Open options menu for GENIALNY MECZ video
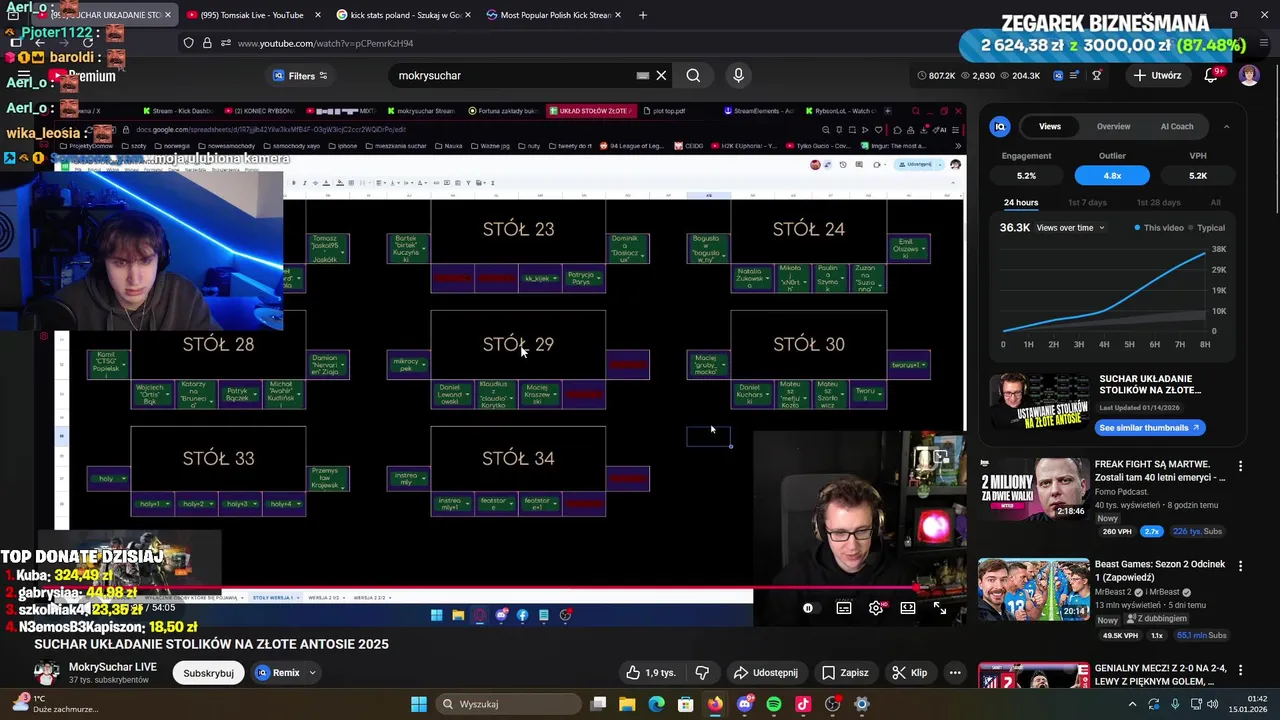This screenshot has width=1280, height=720. 1241,670
